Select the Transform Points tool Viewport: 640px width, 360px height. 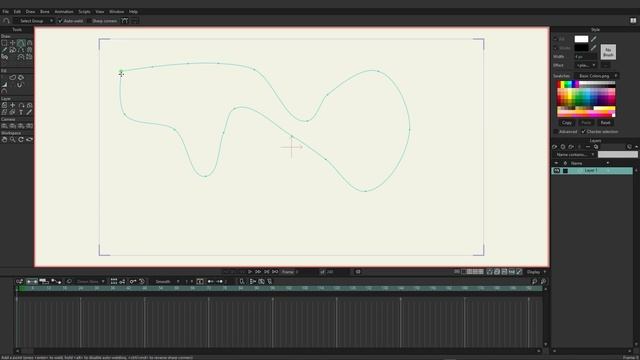point(13,42)
